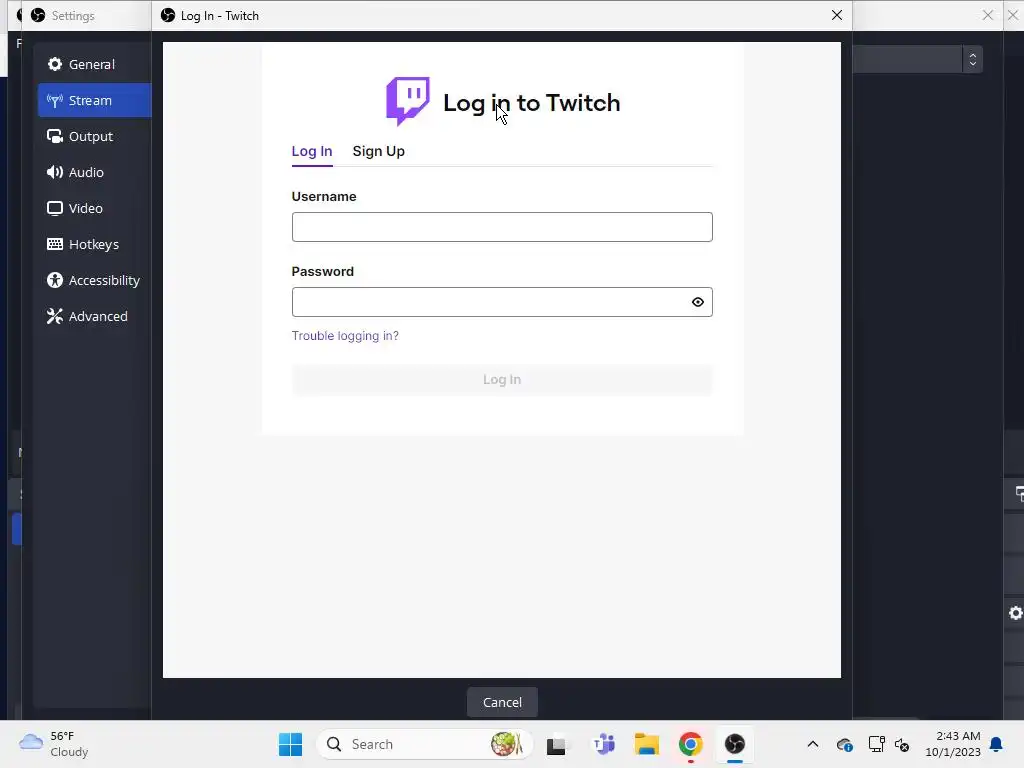Open the clock and date panel
This screenshot has height=768, width=1024.
953,744
